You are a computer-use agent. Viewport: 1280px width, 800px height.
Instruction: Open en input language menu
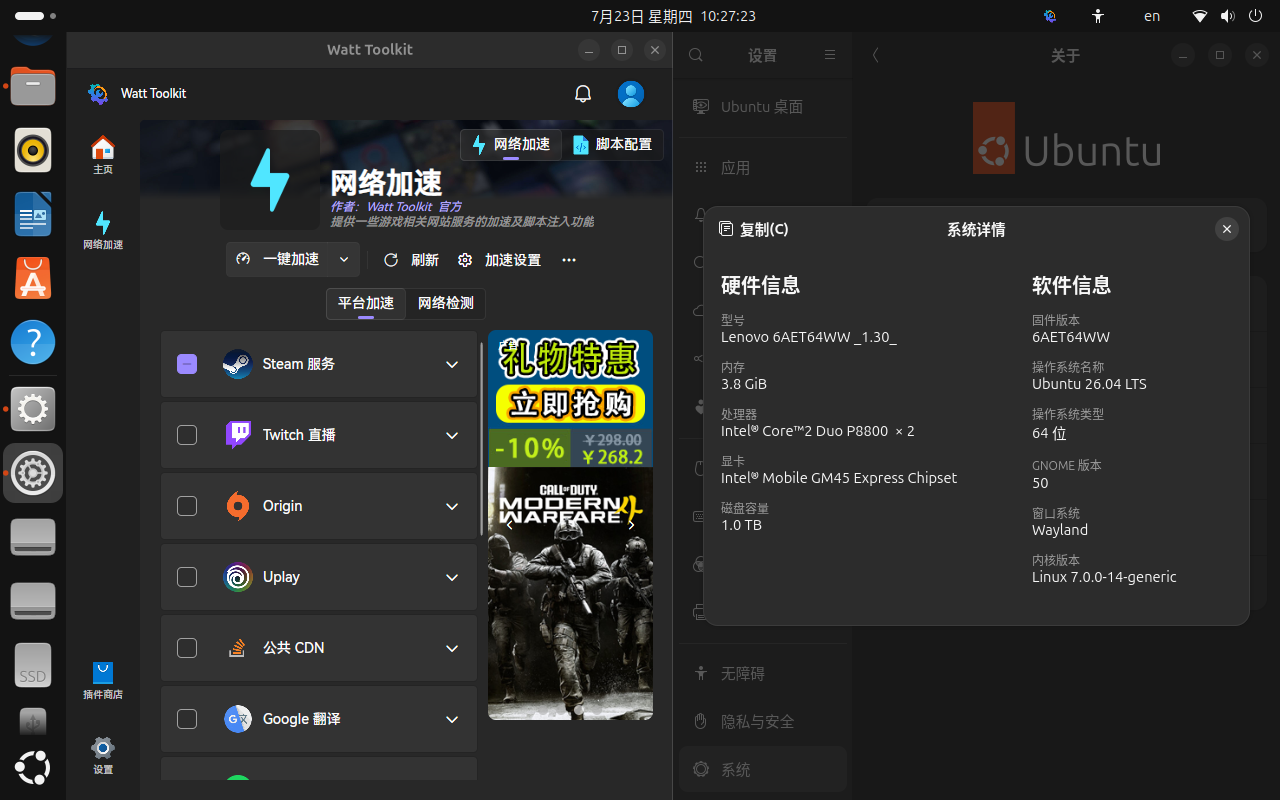pos(1152,16)
